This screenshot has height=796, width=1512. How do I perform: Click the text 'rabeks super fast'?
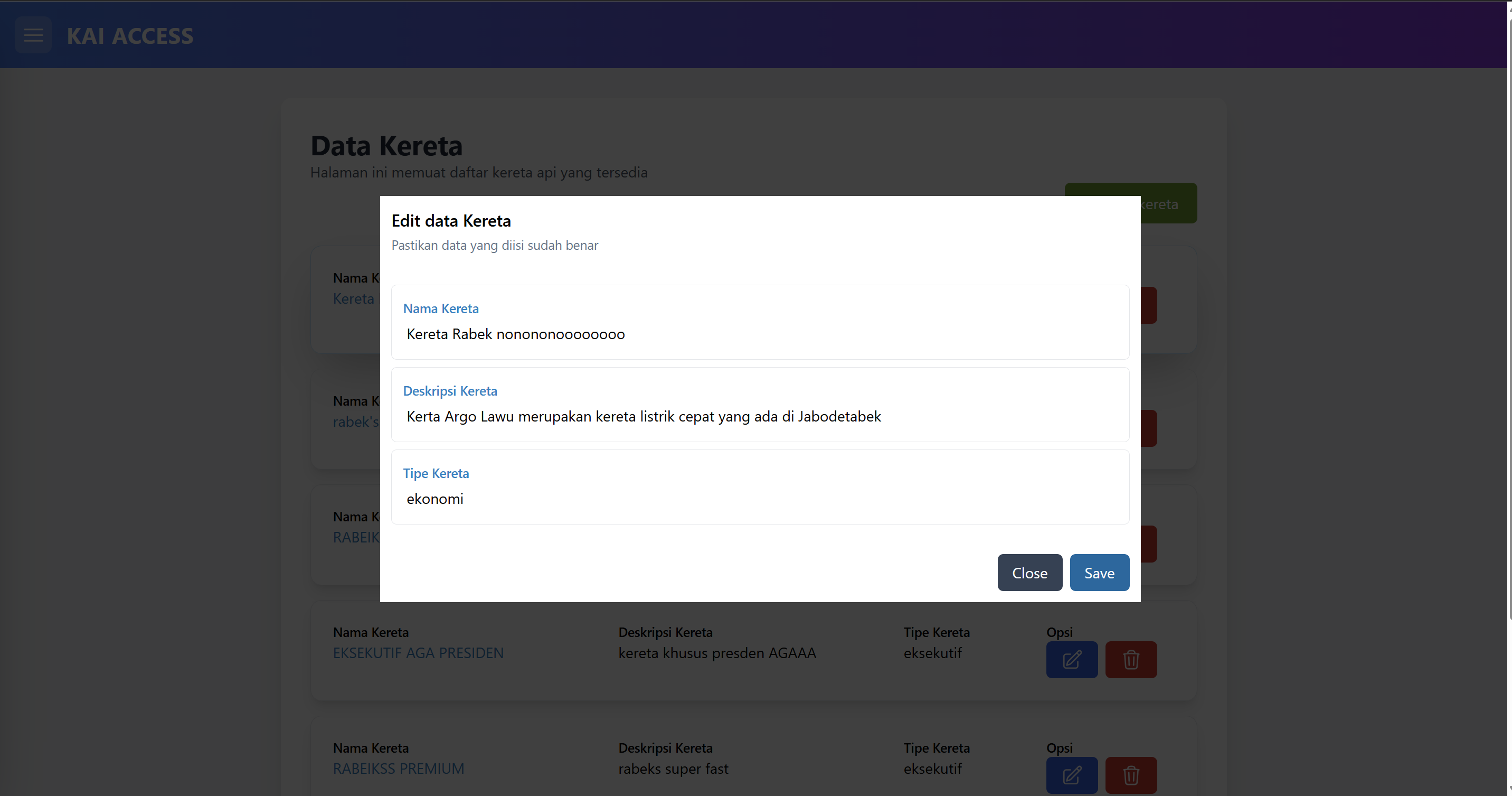[x=673, y=769]
